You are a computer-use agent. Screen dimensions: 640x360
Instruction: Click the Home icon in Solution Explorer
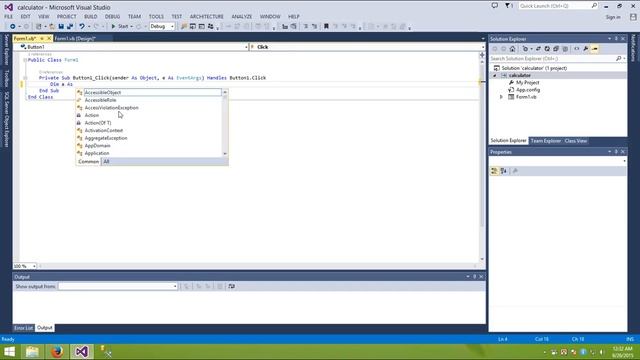click(x=512, y=49)
